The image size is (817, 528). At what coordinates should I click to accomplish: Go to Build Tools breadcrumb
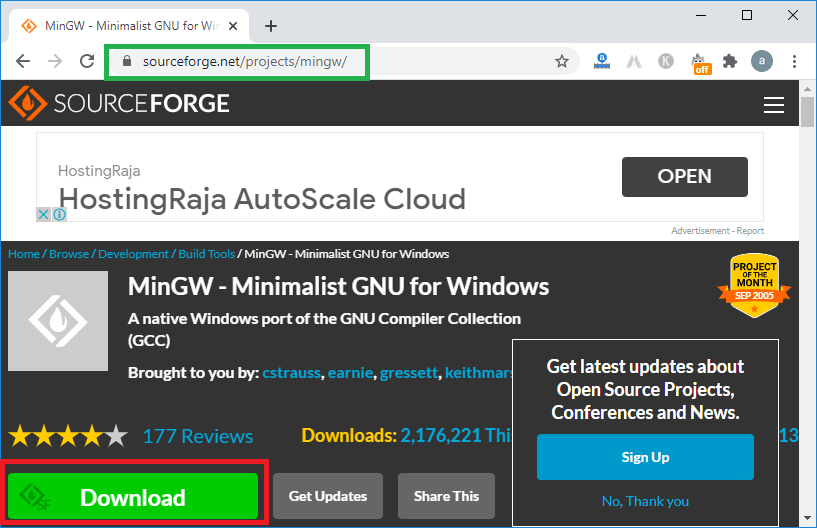[207, 254]
